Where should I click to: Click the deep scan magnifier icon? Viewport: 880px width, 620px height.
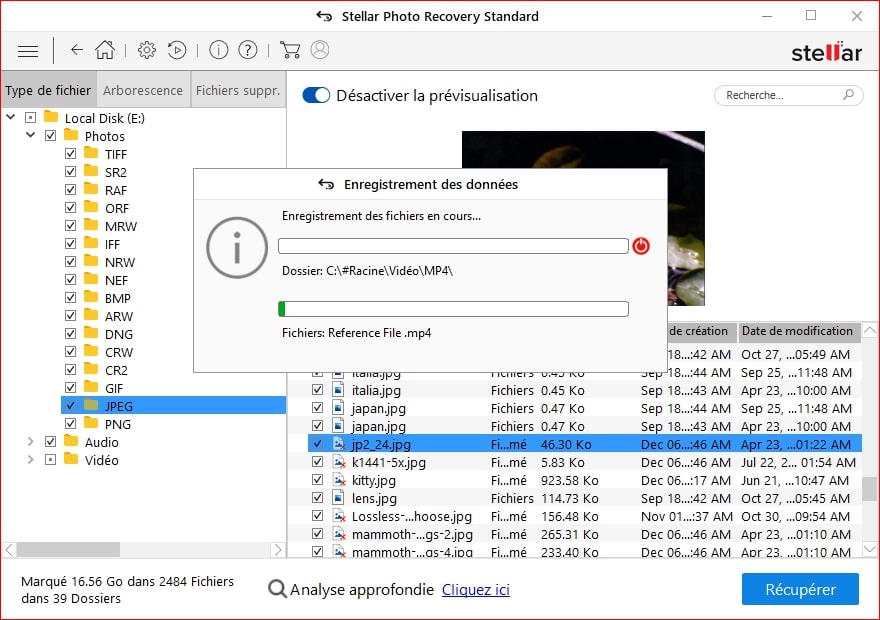click(x=277, y=589)
